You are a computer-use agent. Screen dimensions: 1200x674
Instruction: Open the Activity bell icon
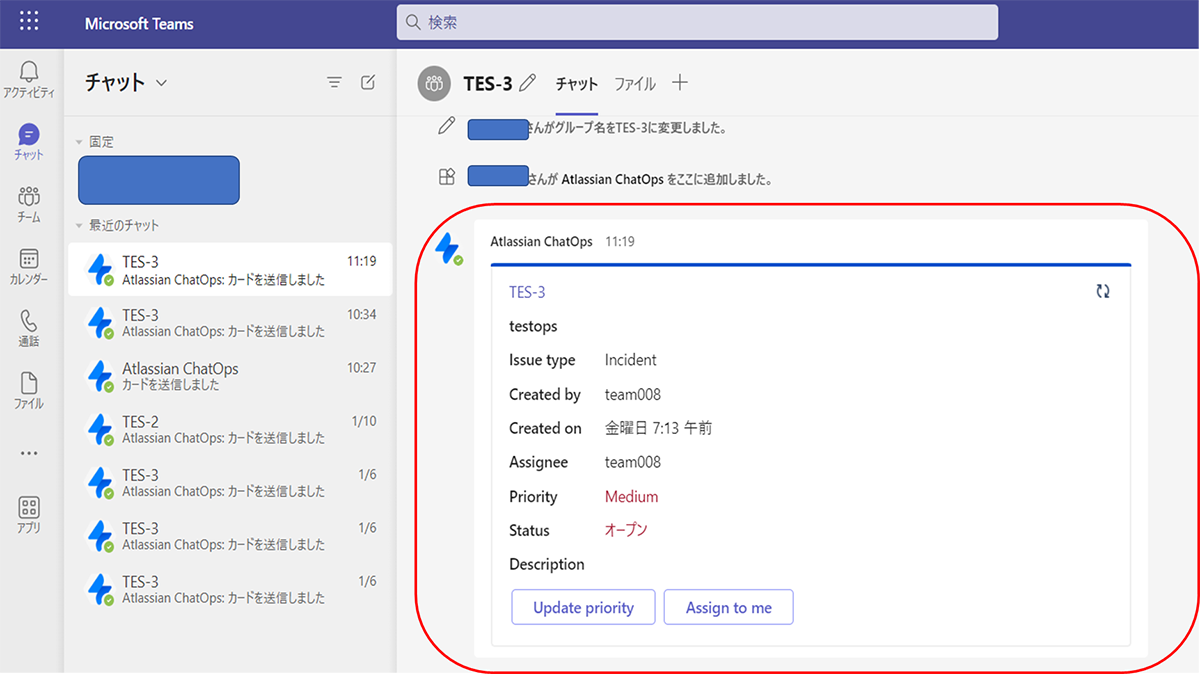[29, 72]
